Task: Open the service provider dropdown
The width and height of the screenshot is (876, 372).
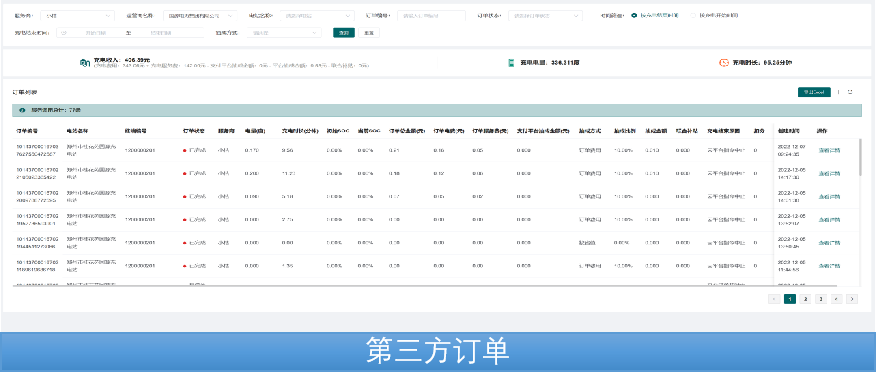Action: click(x=78, y=16)
